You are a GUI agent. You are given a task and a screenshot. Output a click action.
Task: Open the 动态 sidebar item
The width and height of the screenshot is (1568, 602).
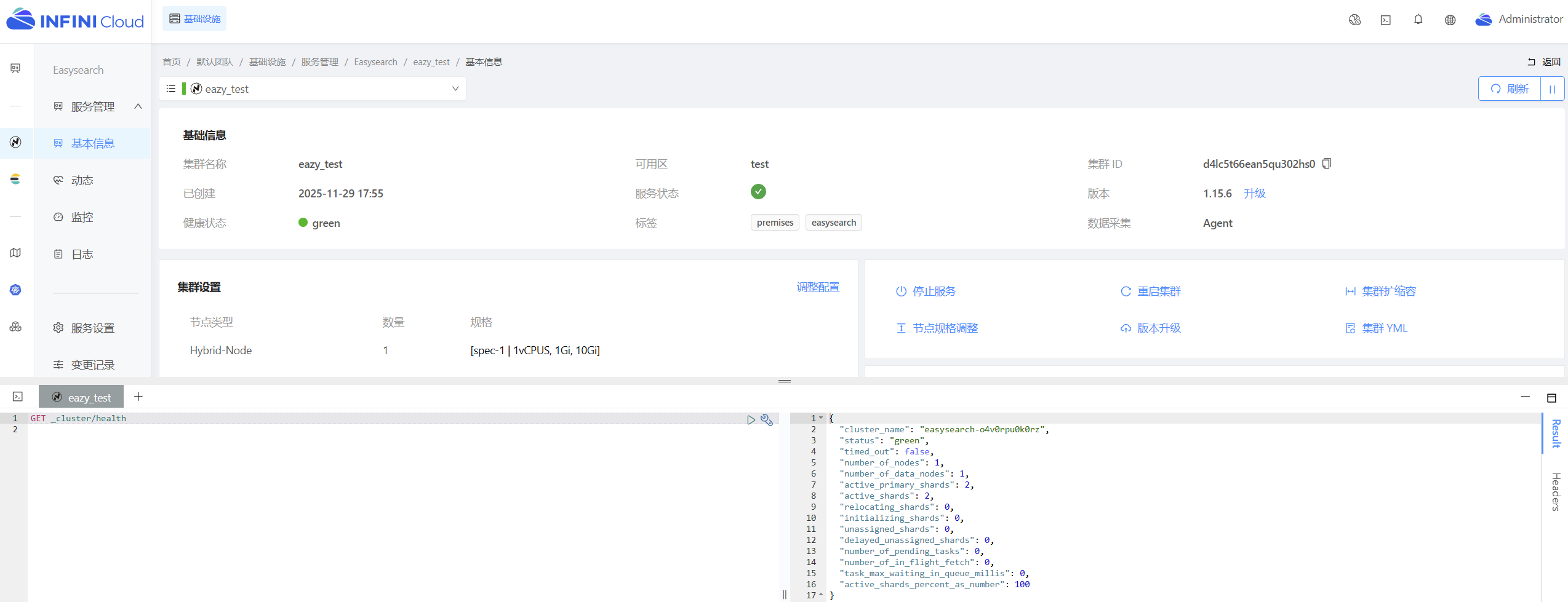pyautogui.click(x=82, y=180)
